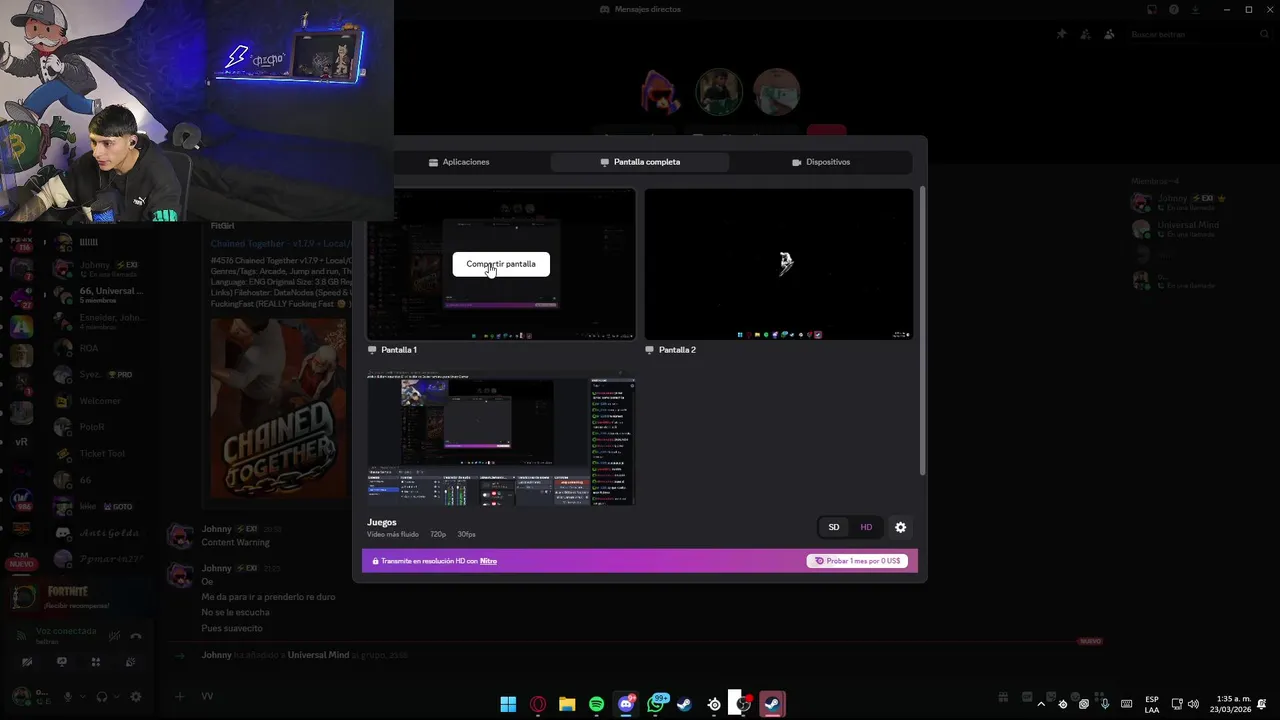Toggle Discord microphone mute
Image resolution: width=1280 pixels, height=720 pixels.
coord(68,696)
